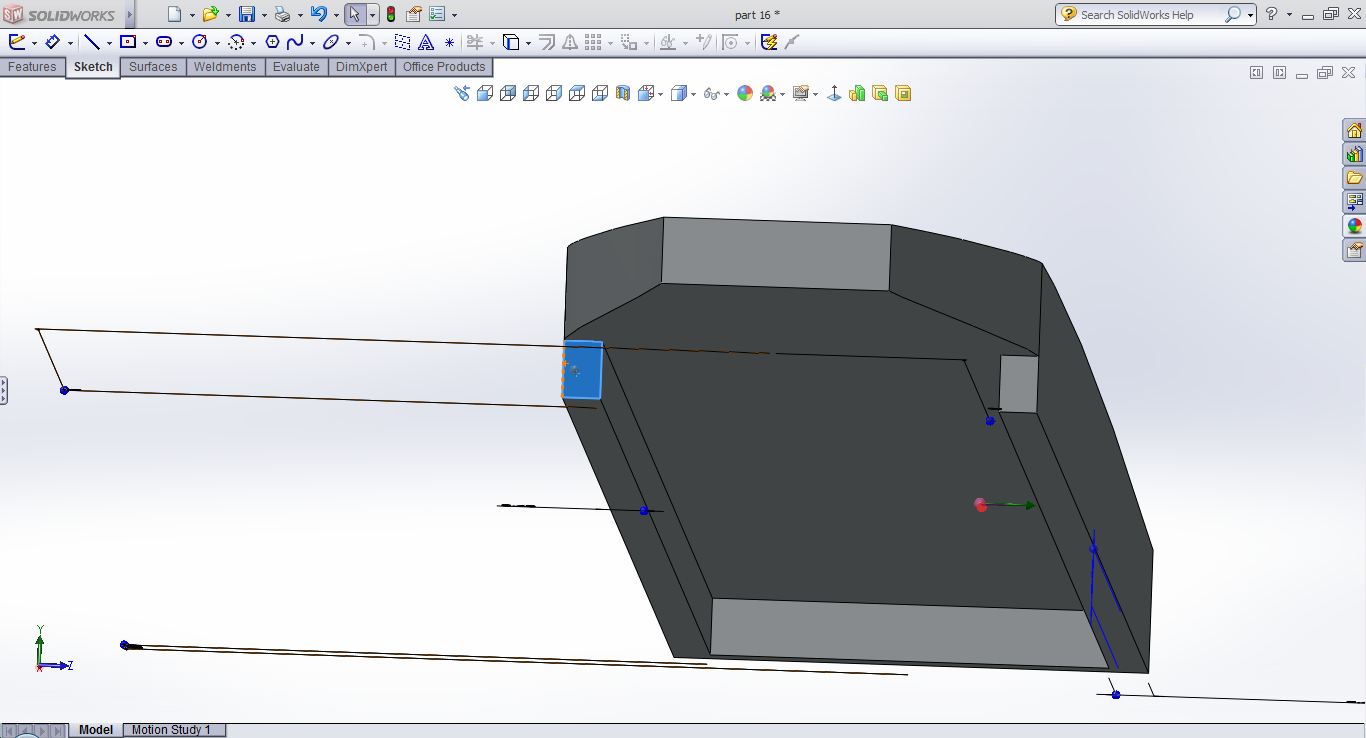Image resolution: width=1366 pixels, height=738 pixels.
Task: Open the Hide/Show Items glasses dropdown
Action: click(x=712, y=93)
